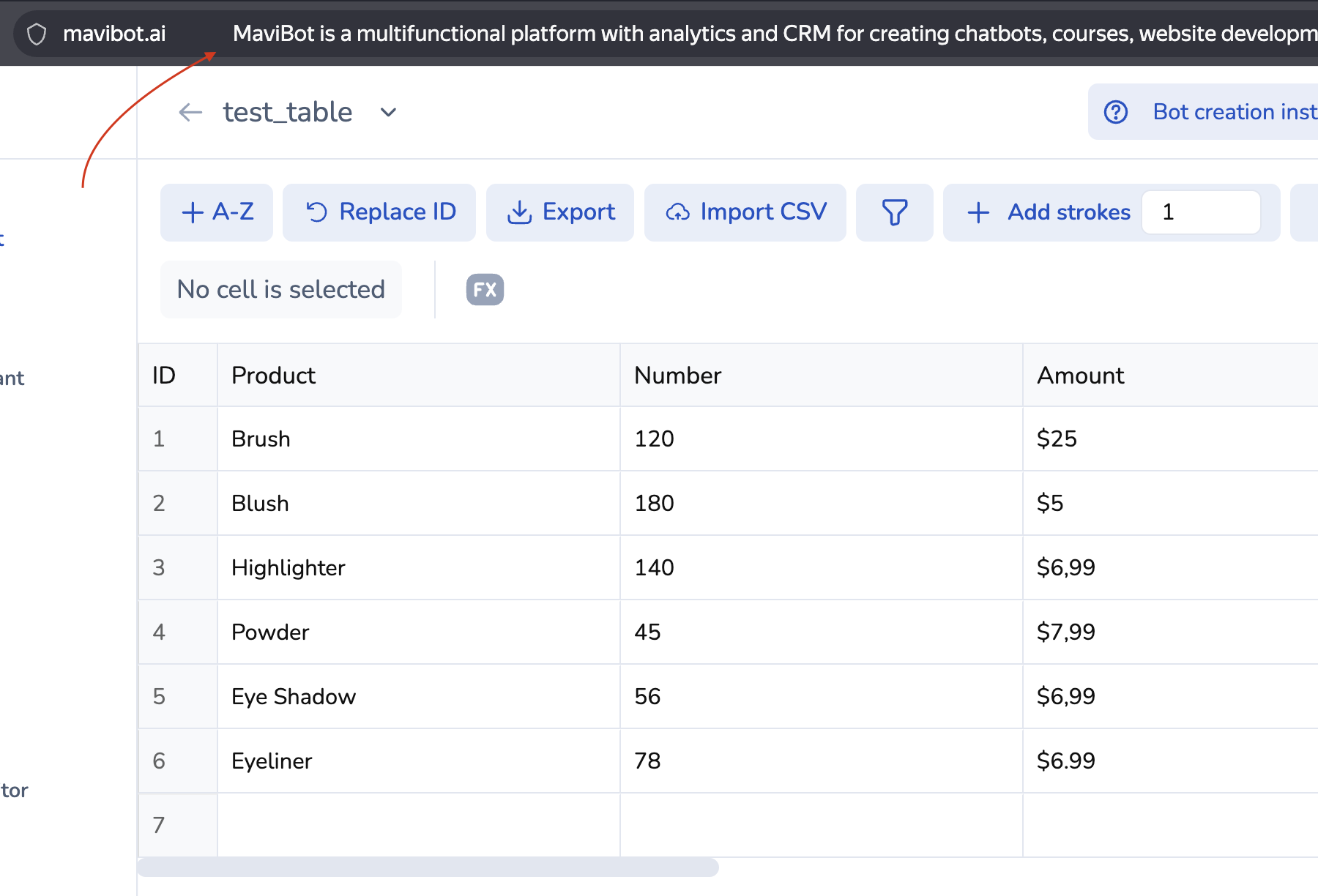This screenshot has height=896, width=1318.
Task: Expand the test_table dropdown chevron
Action: point(388,112)
